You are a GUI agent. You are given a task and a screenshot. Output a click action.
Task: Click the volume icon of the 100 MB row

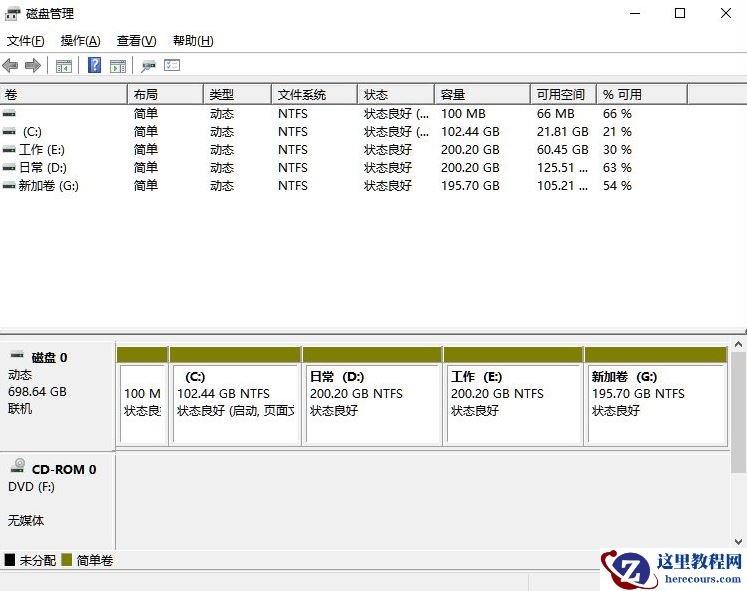pyautogui.click(x=9, y=114)
